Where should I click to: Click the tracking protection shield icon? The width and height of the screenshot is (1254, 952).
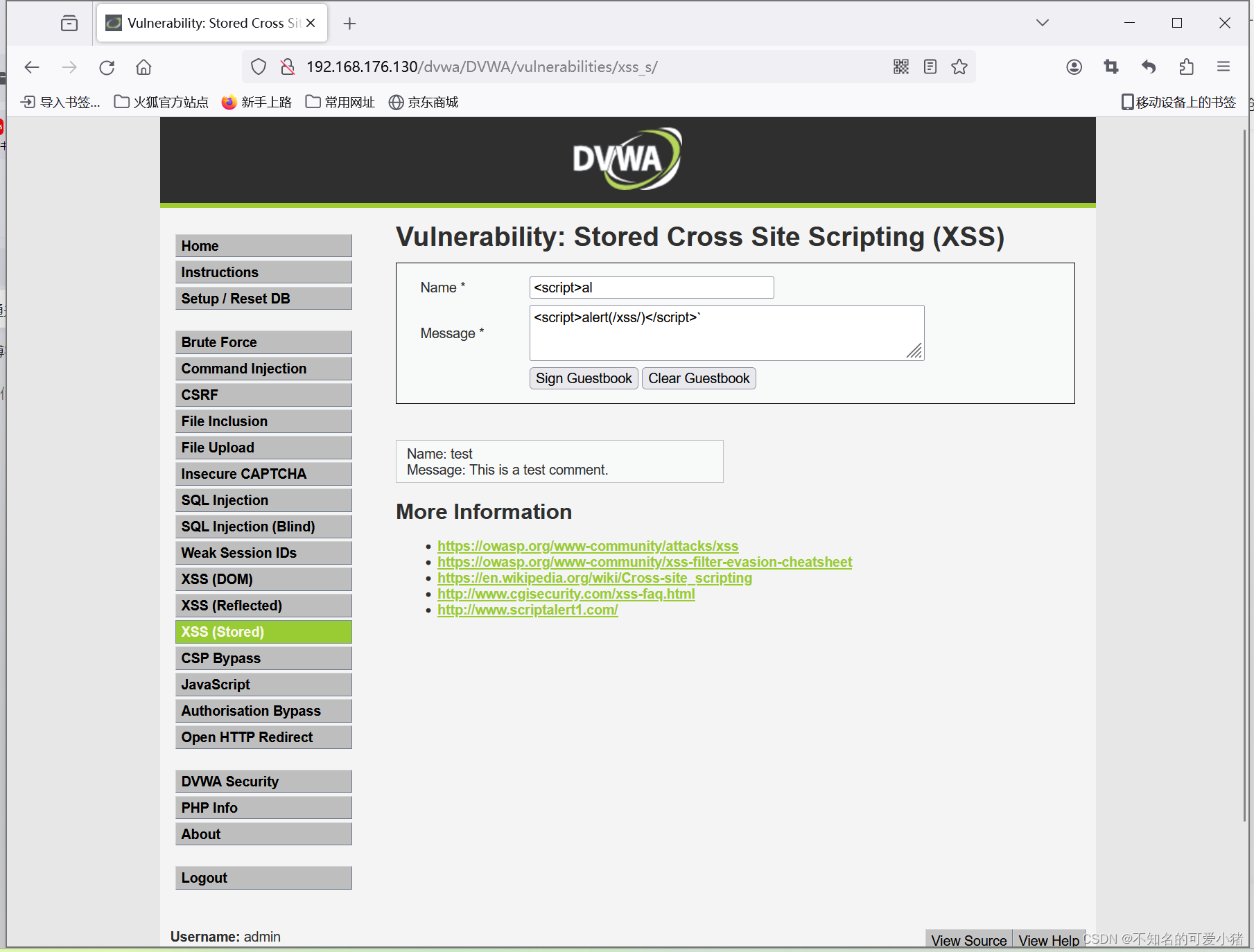coord(259,67)
